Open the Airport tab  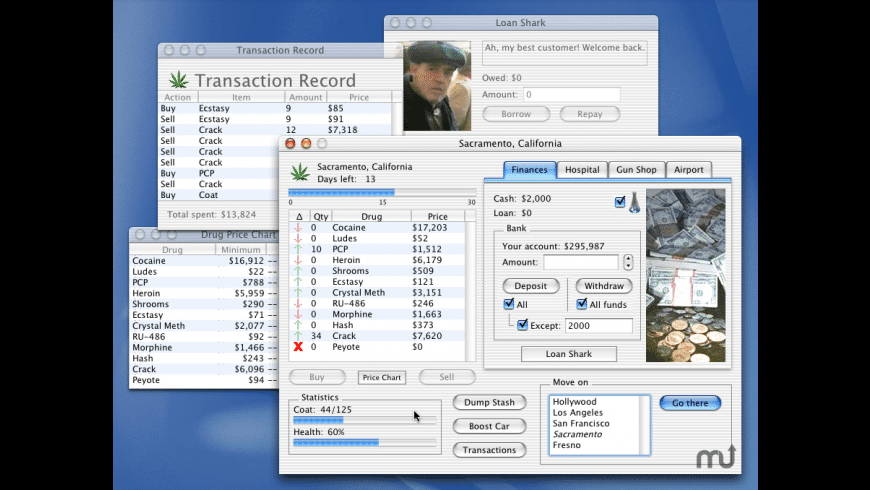pos(689,170)
